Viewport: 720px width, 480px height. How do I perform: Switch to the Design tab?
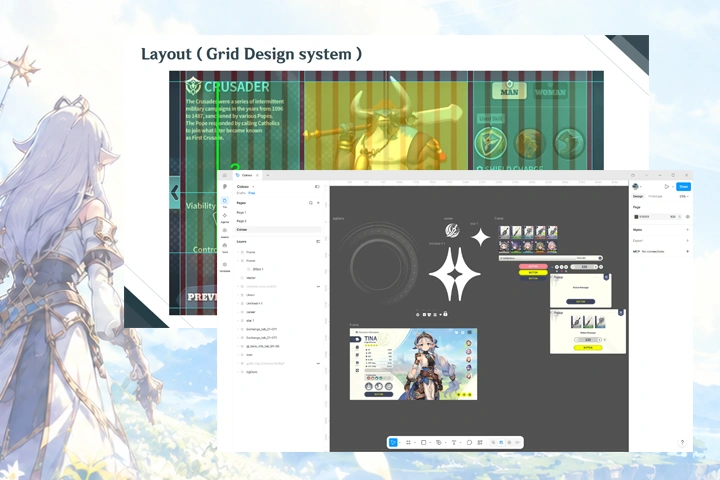[638, 196]
